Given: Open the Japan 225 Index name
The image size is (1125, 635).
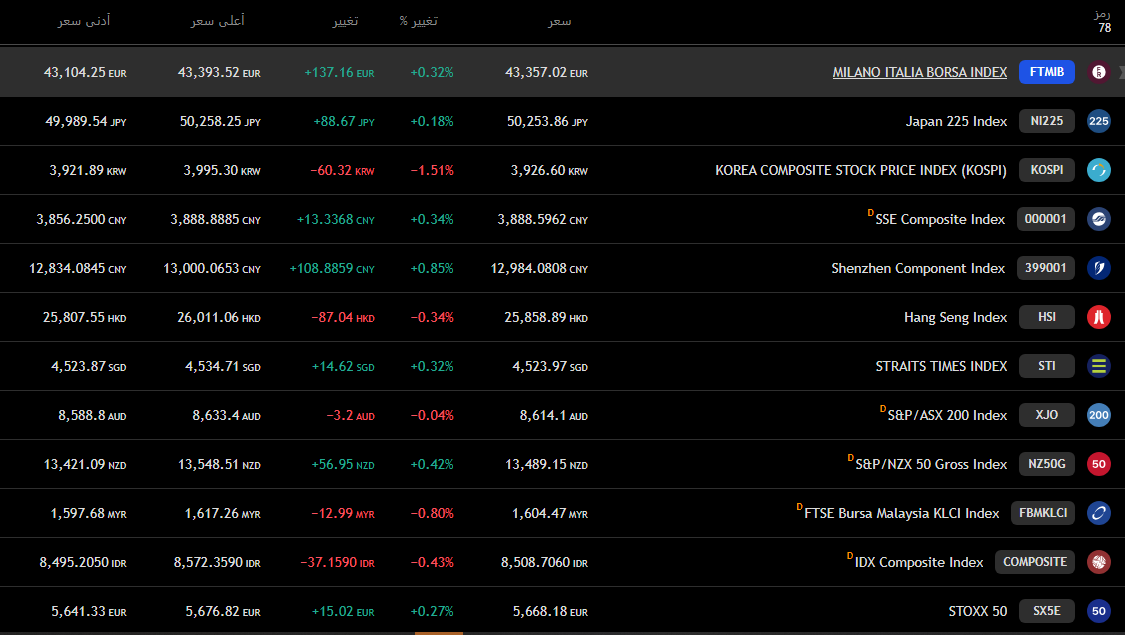Looking at the screenshot, I should click(x=956, y=121).
